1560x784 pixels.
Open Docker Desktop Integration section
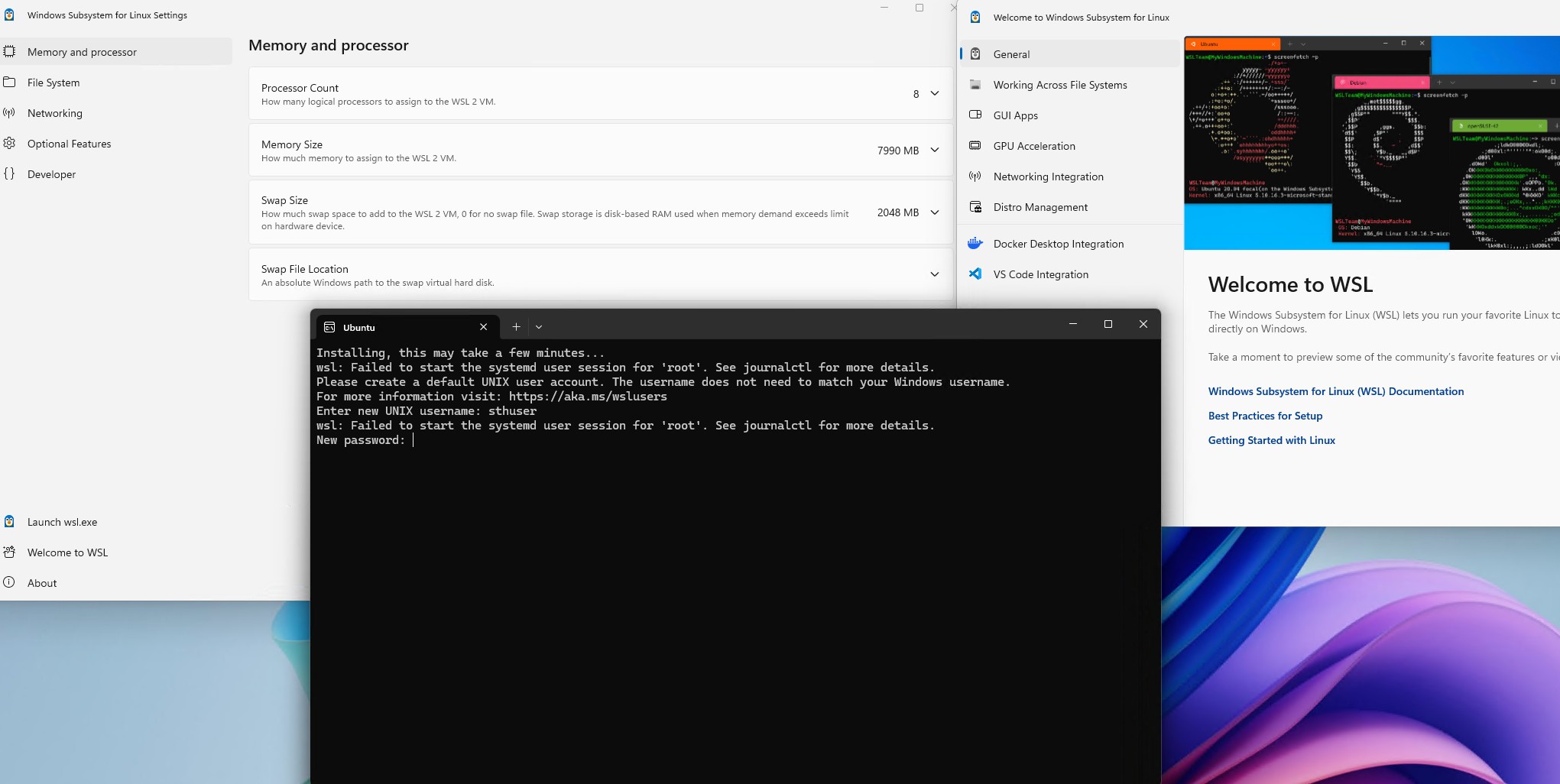1069,244
